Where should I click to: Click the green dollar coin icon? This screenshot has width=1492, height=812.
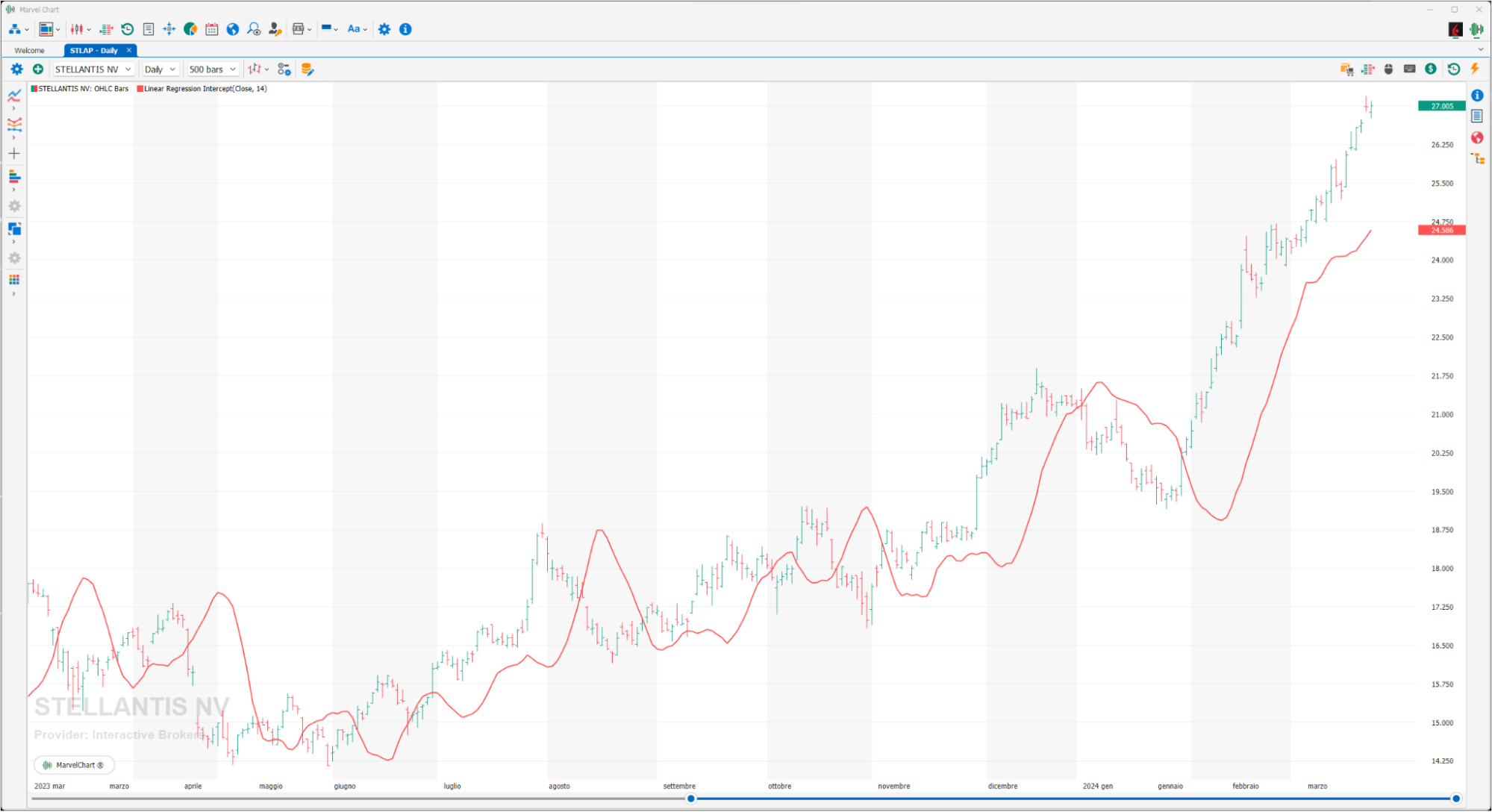point(1430,69)
